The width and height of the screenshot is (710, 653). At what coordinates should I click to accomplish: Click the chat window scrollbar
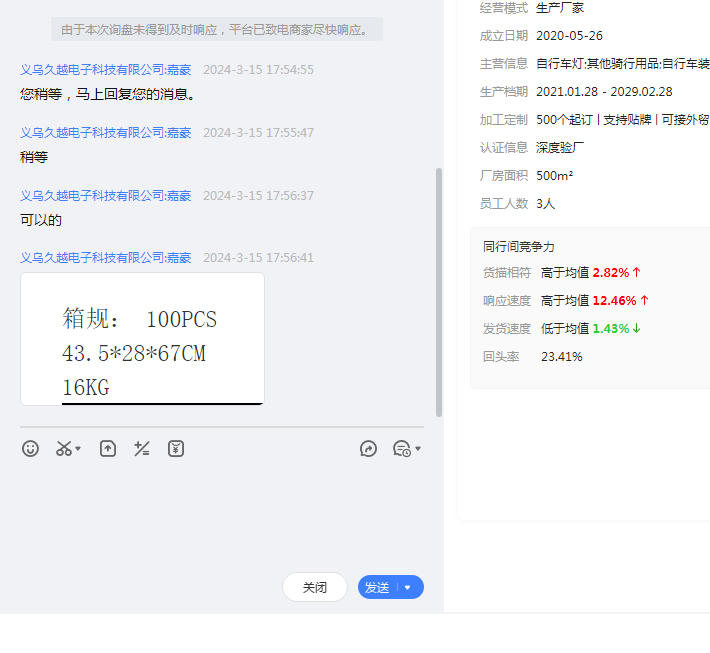[x=438, y=290]
